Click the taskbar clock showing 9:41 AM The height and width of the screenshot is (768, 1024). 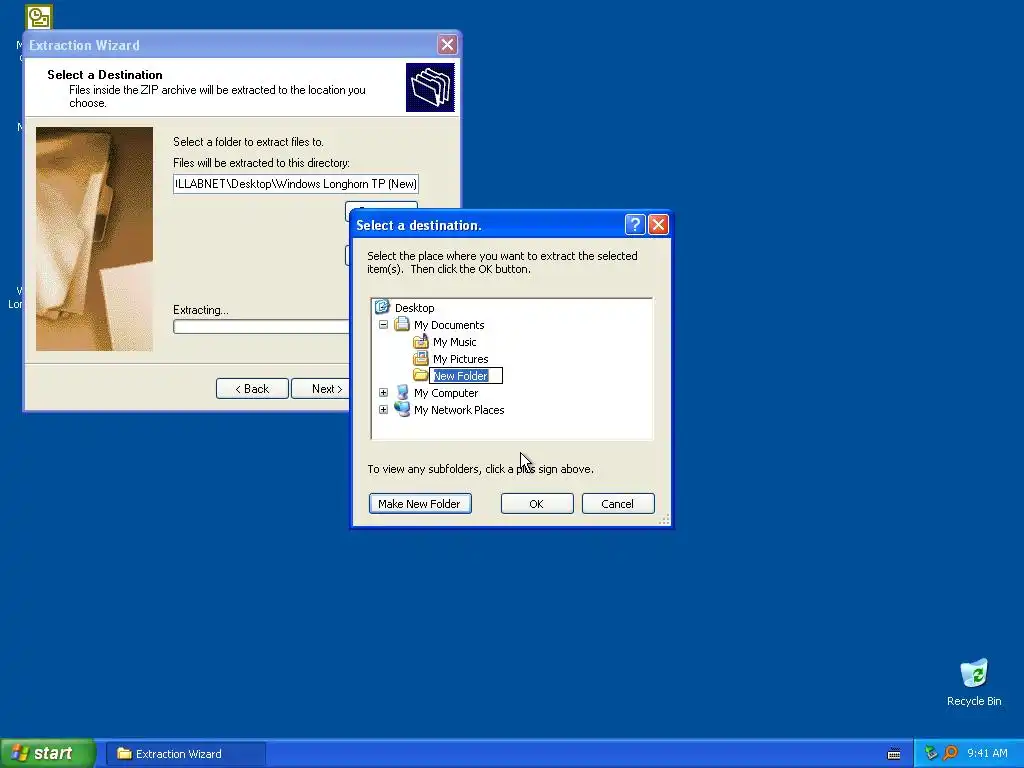987,753
